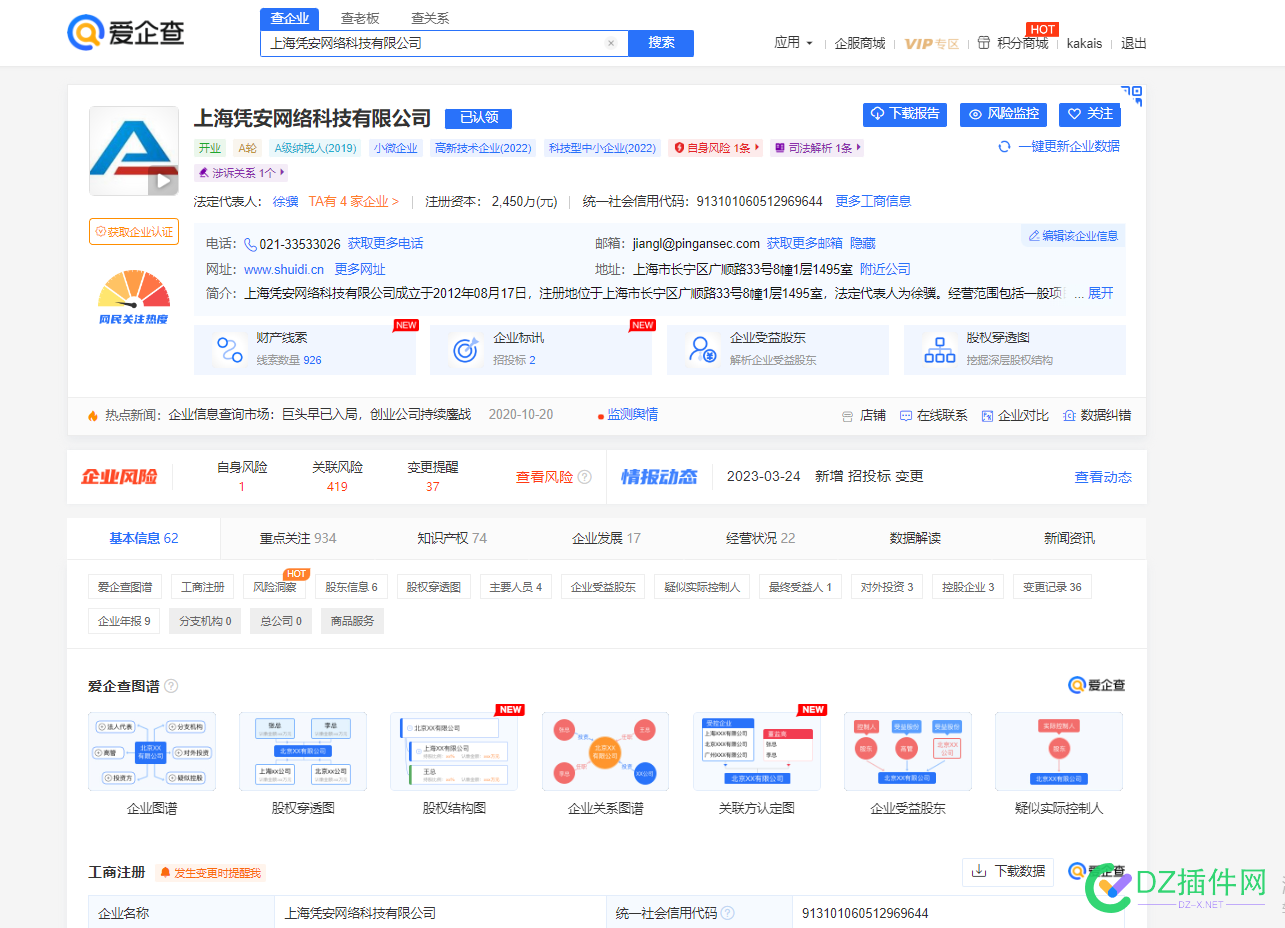Viewport: 1285px width, 928px height.
Task: Expand the 自身风险 1条 tag
Action: coord(715,148)
